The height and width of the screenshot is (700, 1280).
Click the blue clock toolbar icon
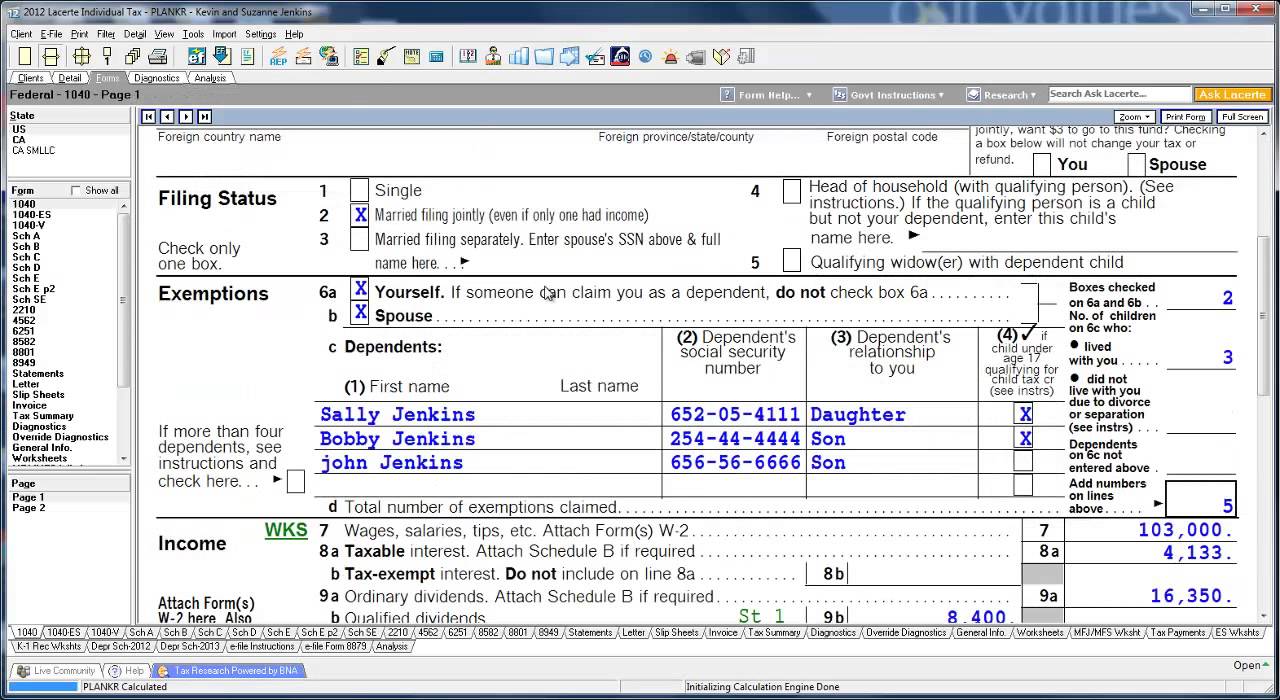[645, 57]
